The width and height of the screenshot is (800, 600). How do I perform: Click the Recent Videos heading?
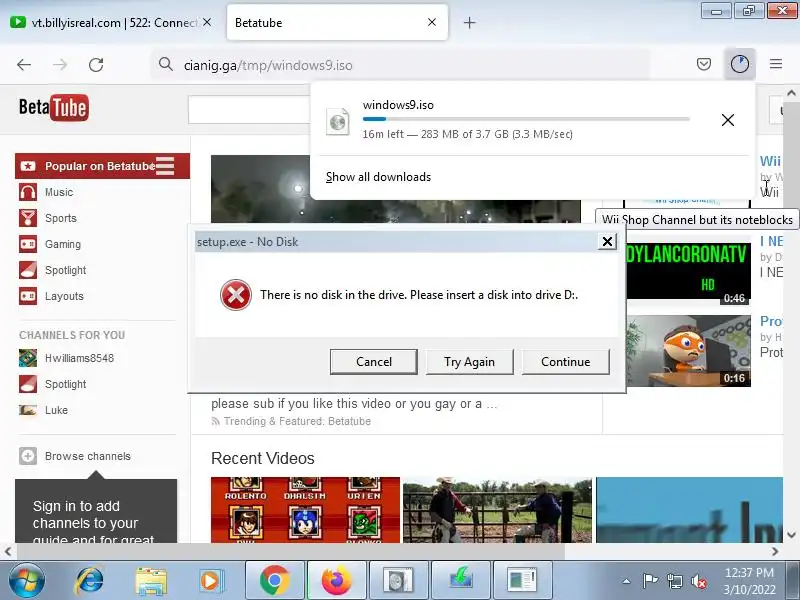[263, 458]
